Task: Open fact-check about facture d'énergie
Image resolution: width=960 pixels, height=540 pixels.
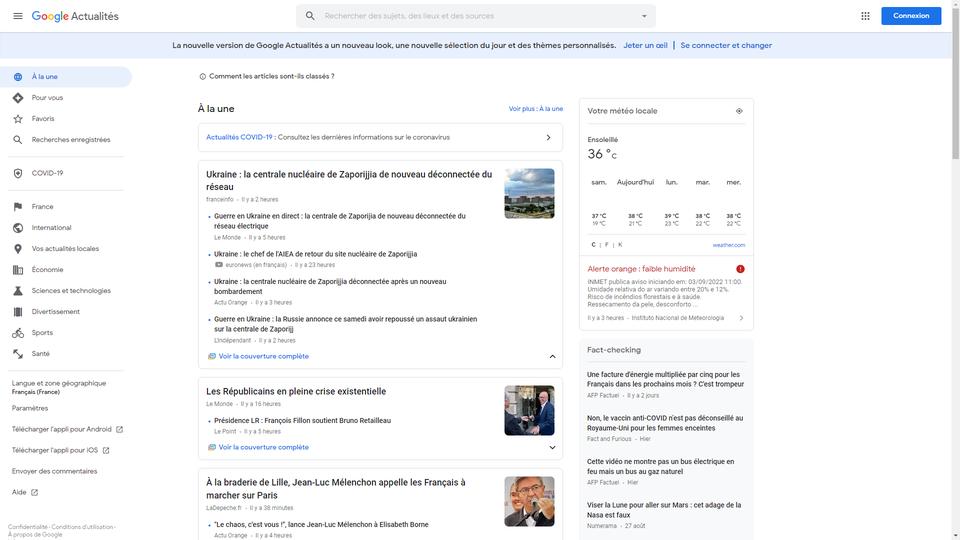Action: pyautogui.click(x=666, y=380)
